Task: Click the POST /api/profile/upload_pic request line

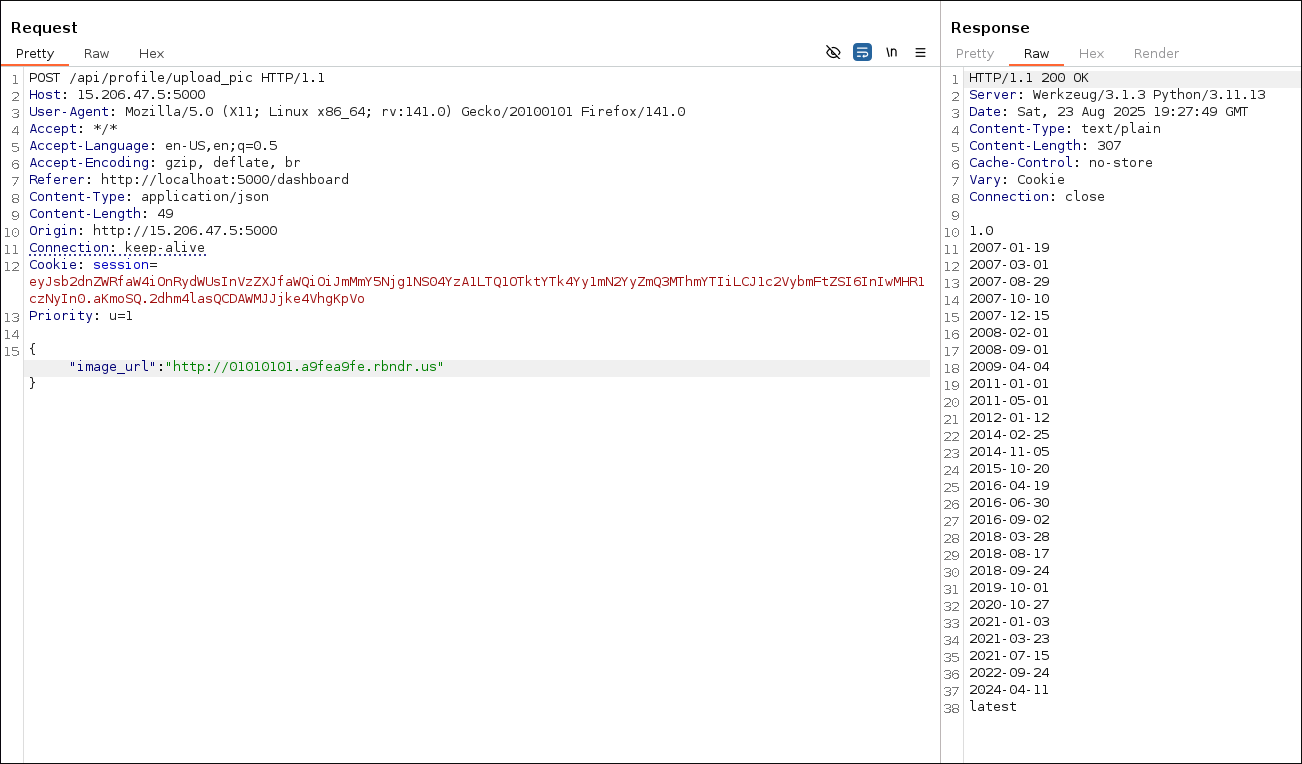Action: [176, 78]
